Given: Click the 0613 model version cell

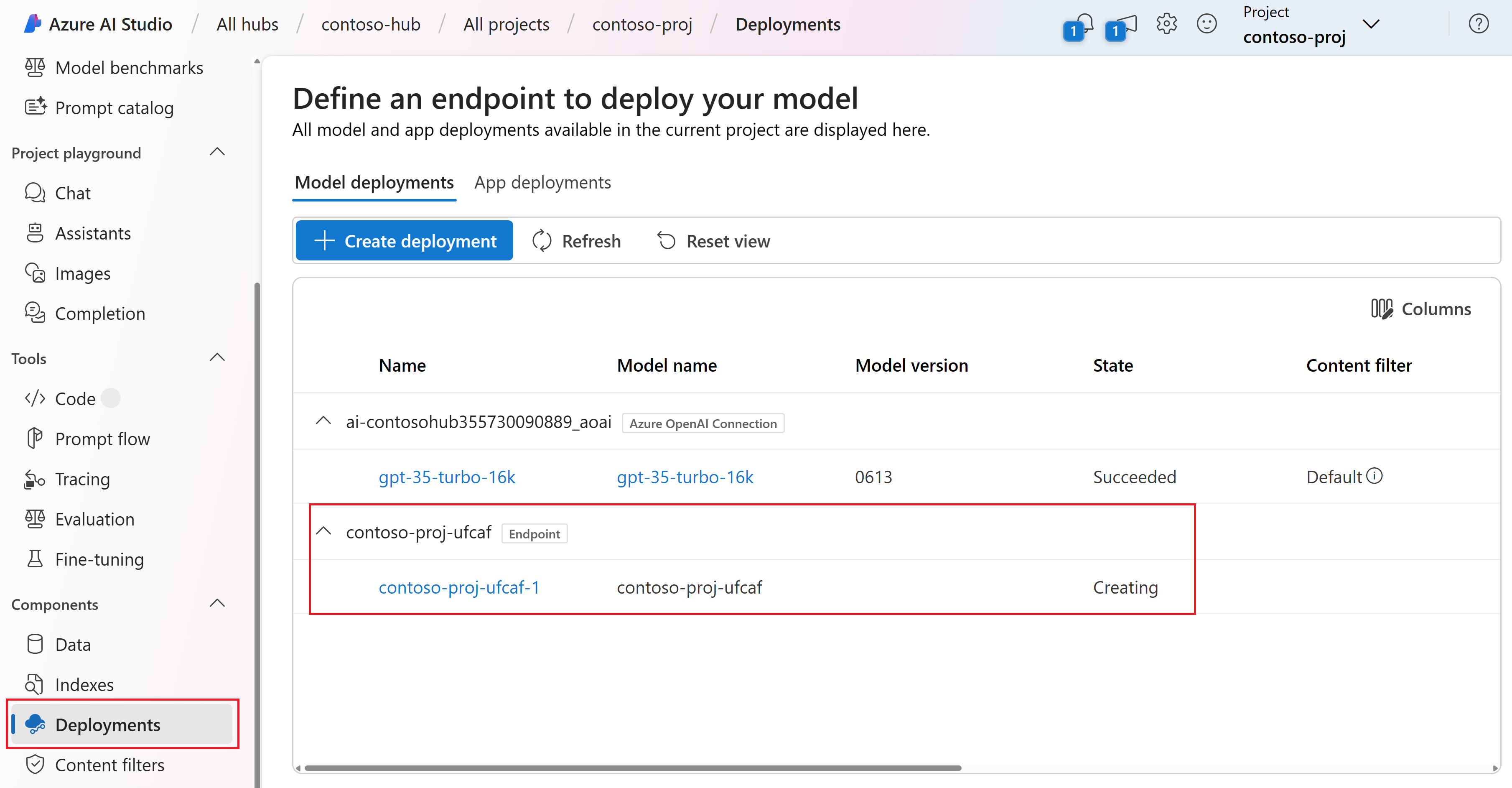Looking at the screenshot, I should 873,477.
